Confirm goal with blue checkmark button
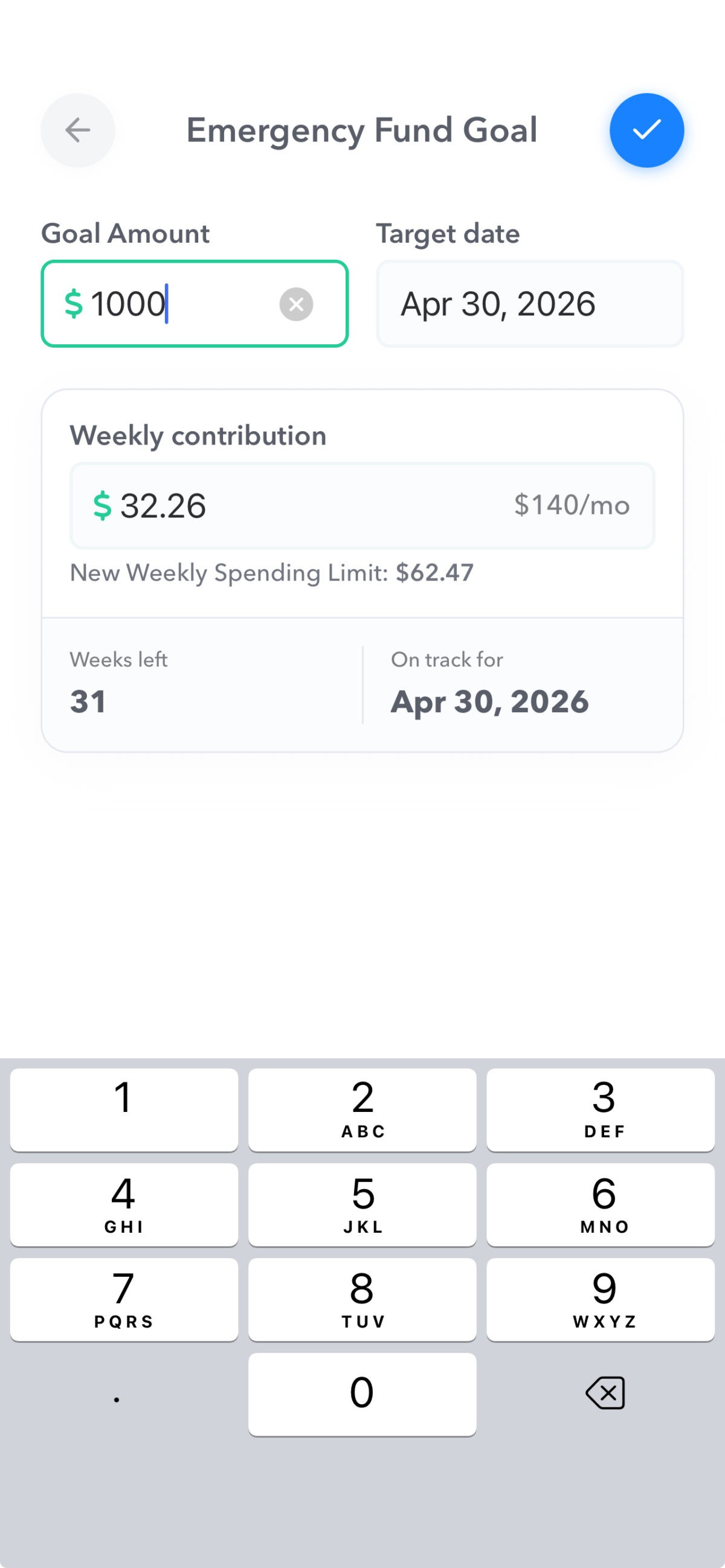The image size is (725, 1568). [x=646, y=130]
